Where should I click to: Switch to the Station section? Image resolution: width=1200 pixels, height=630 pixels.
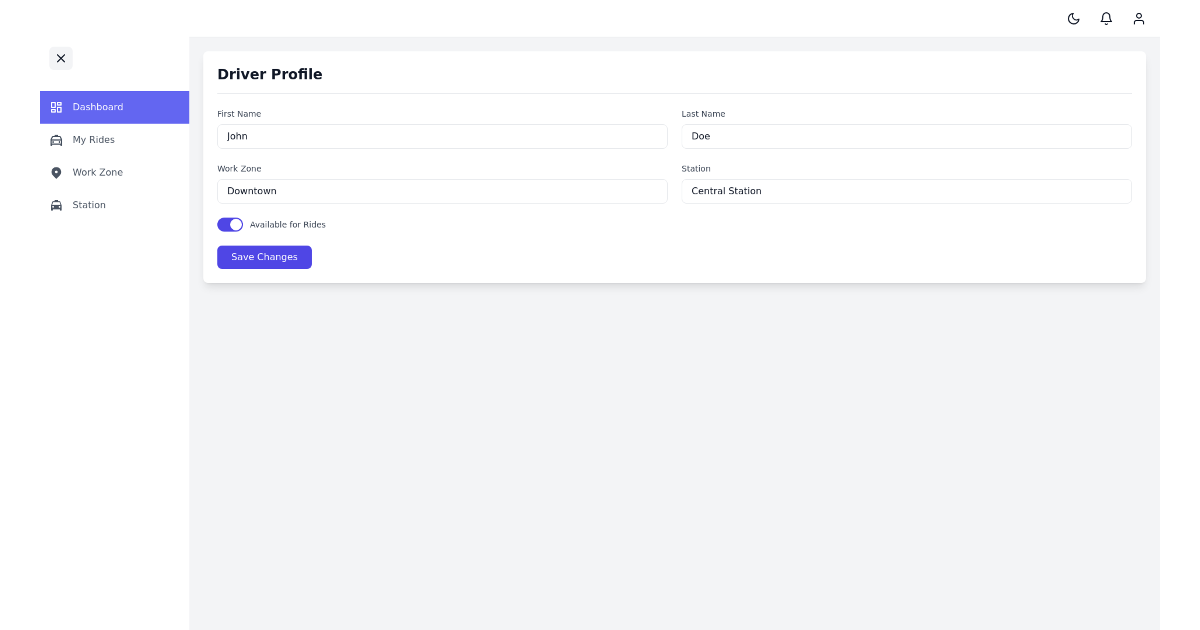click(x=89, y=205)
